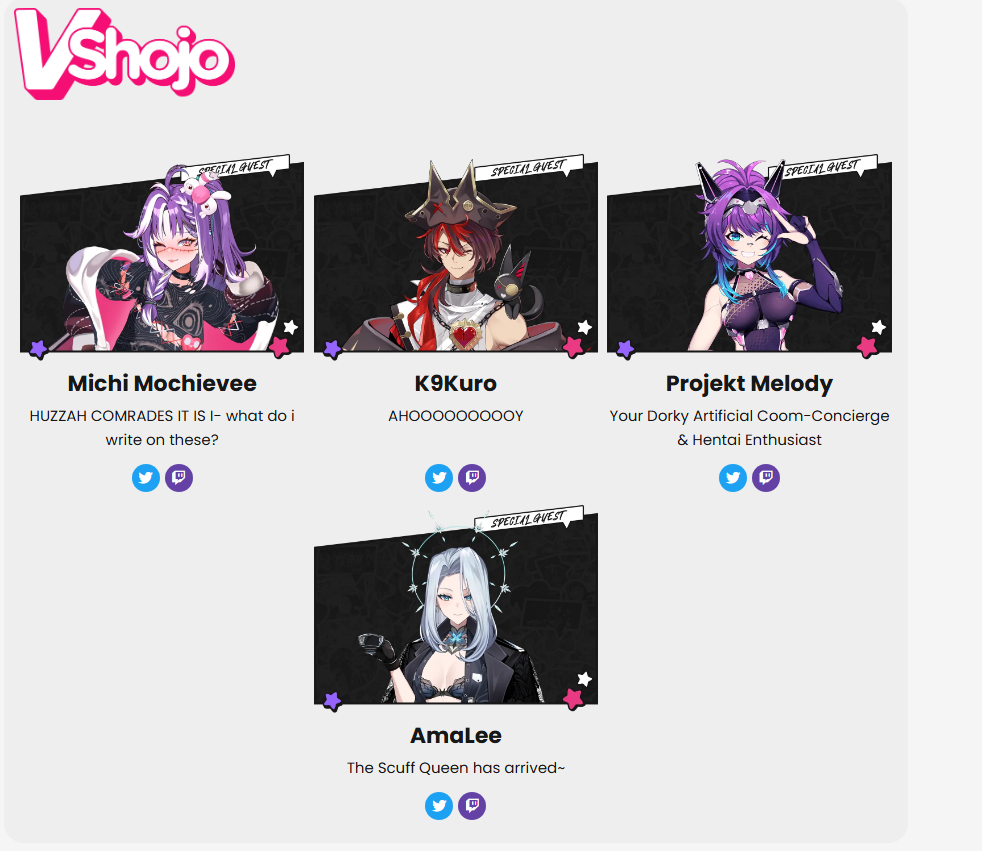The image size is (982, 851).
Task: Click Special Guest banner above AmaLee
Action: 529,518
